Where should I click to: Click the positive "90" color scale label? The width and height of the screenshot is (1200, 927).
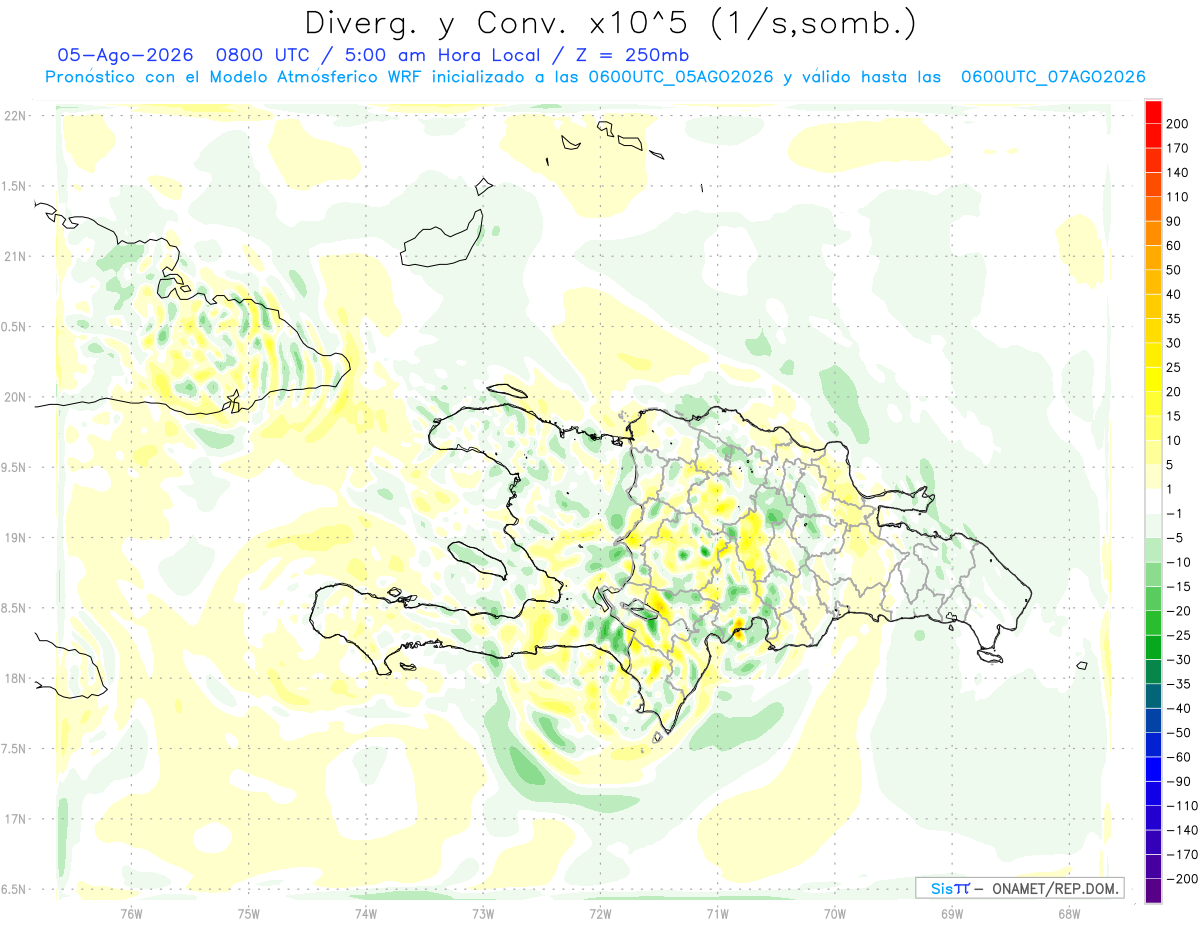(1174, 222)
